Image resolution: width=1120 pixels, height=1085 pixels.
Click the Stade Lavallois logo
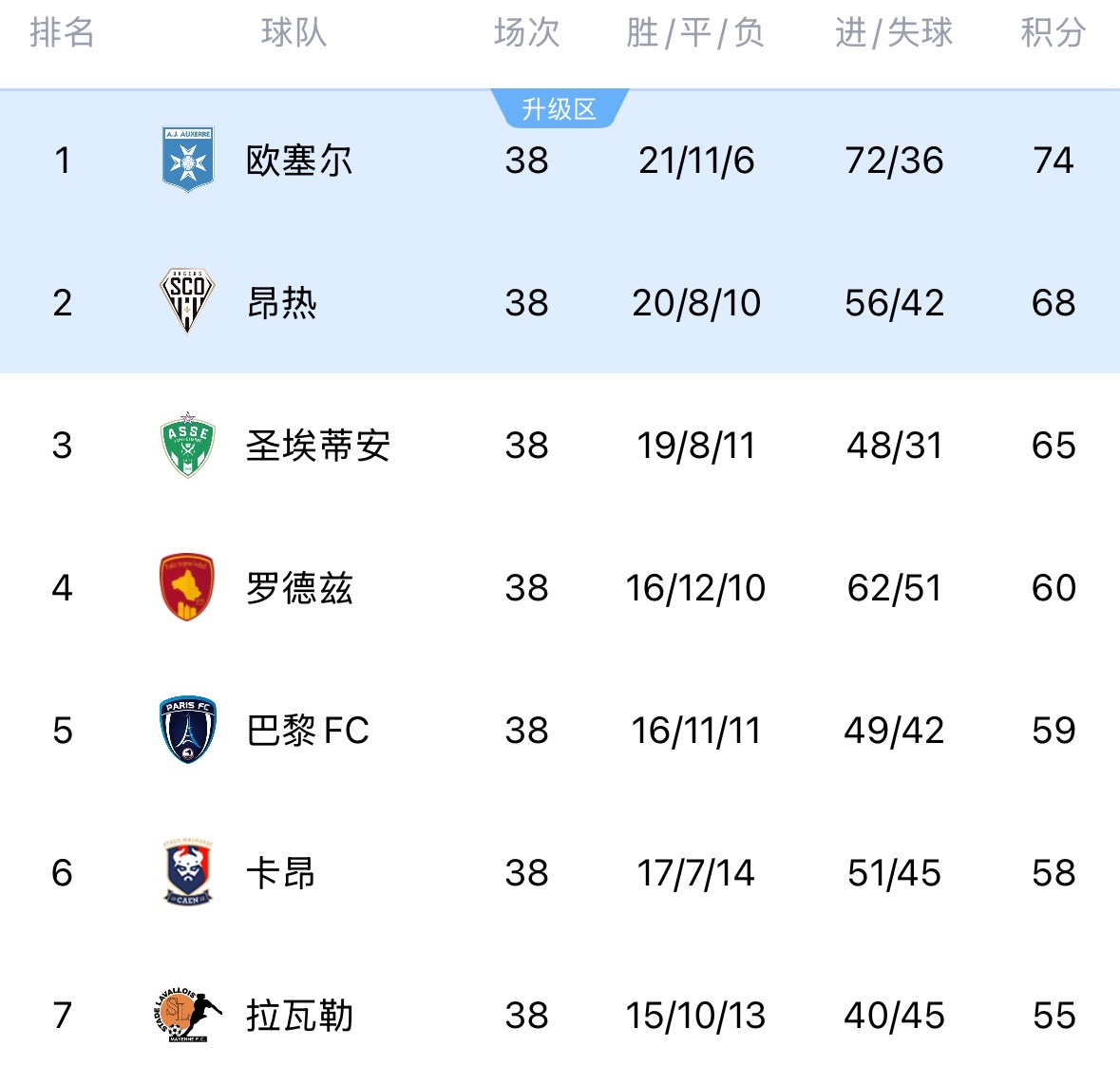pos(188,1015)
